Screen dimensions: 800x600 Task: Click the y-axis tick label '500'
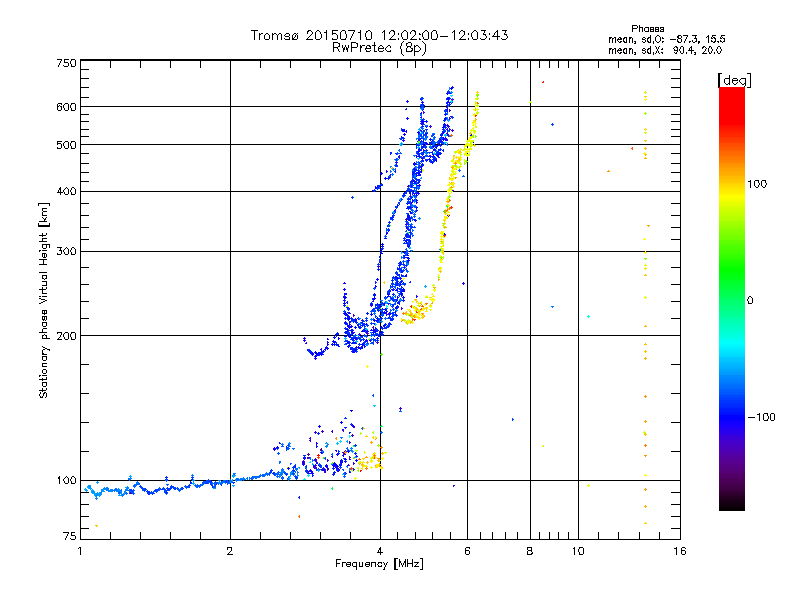click(66, 145)
